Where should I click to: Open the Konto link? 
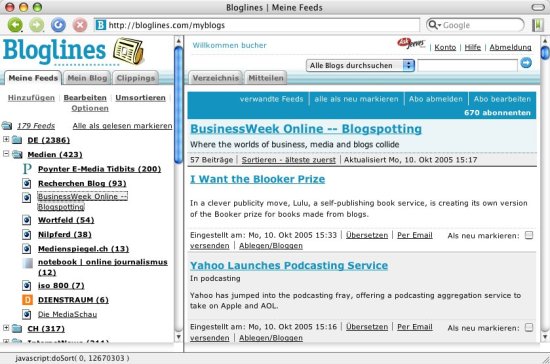[x=445, y=47]
